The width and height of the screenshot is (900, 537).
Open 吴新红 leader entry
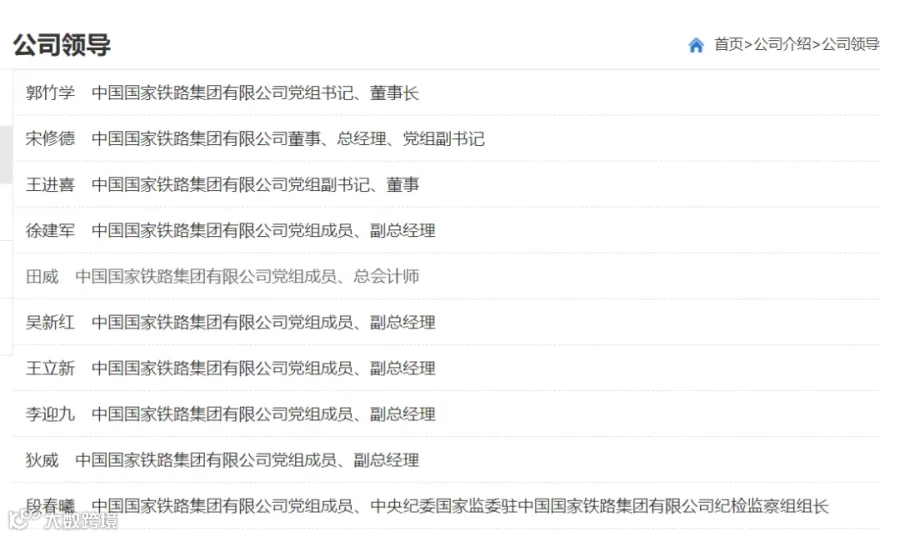click(230, 322)
